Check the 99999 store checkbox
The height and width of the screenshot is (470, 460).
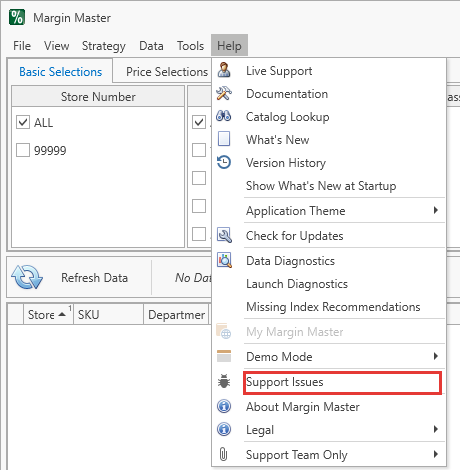coord(23,150)
